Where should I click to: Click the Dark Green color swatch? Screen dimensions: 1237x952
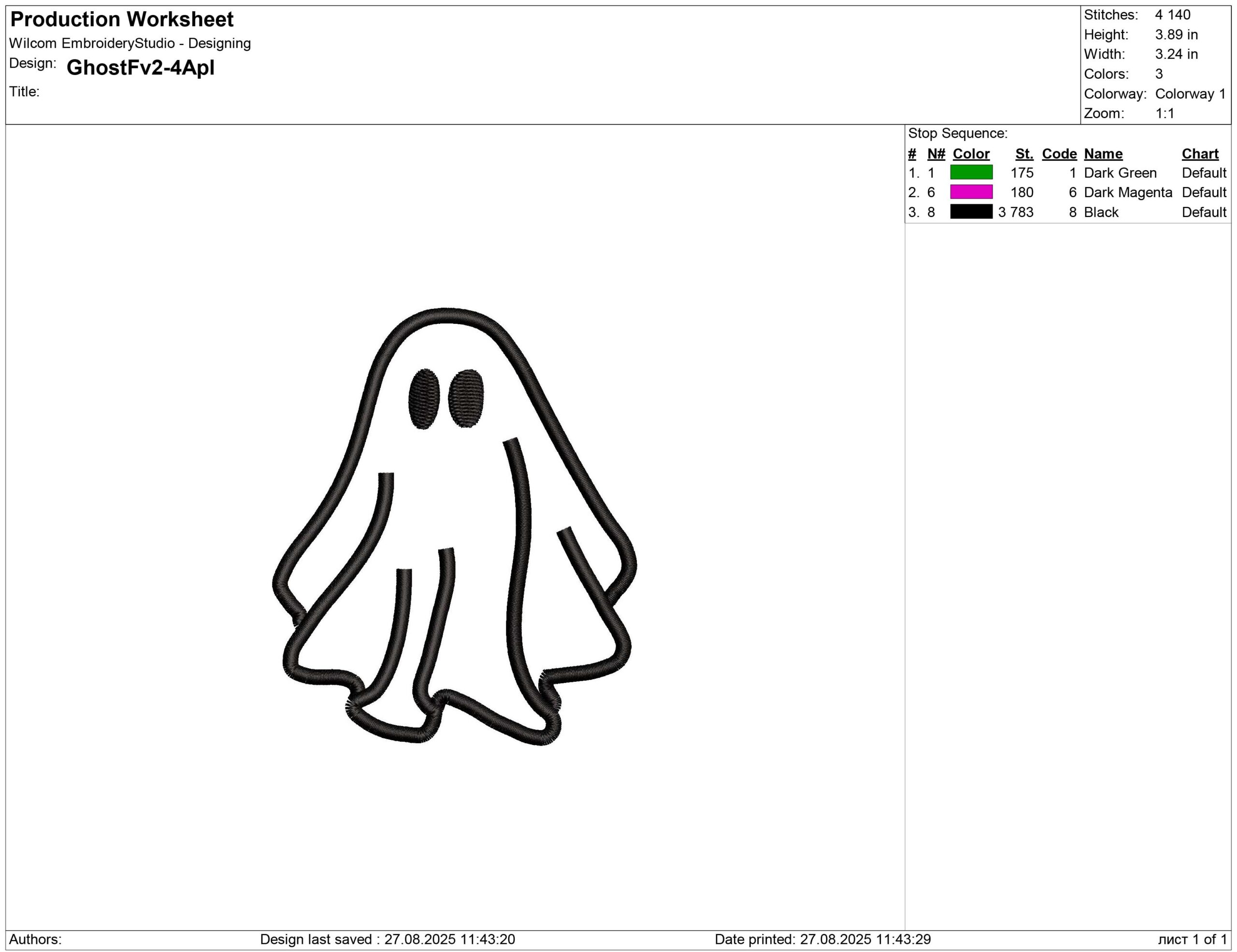click(x=971, y=173)
